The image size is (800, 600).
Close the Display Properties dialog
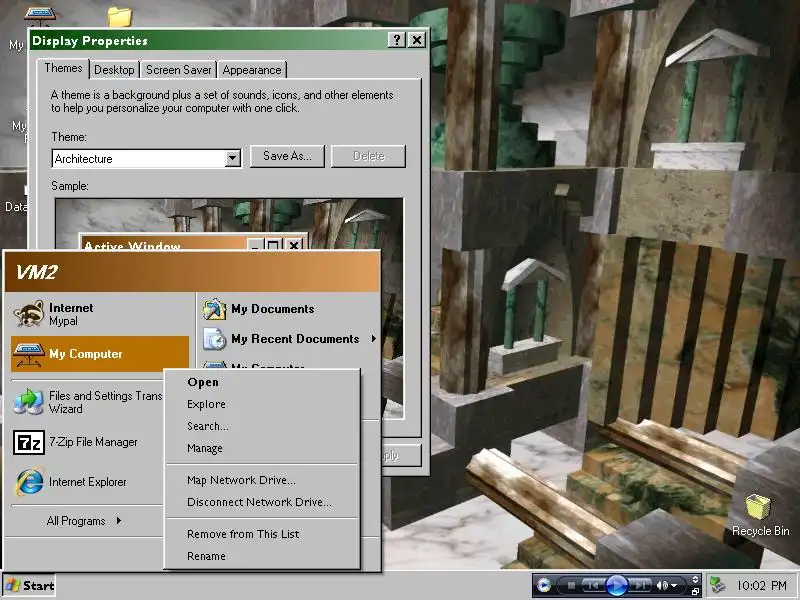coord(417,40)
